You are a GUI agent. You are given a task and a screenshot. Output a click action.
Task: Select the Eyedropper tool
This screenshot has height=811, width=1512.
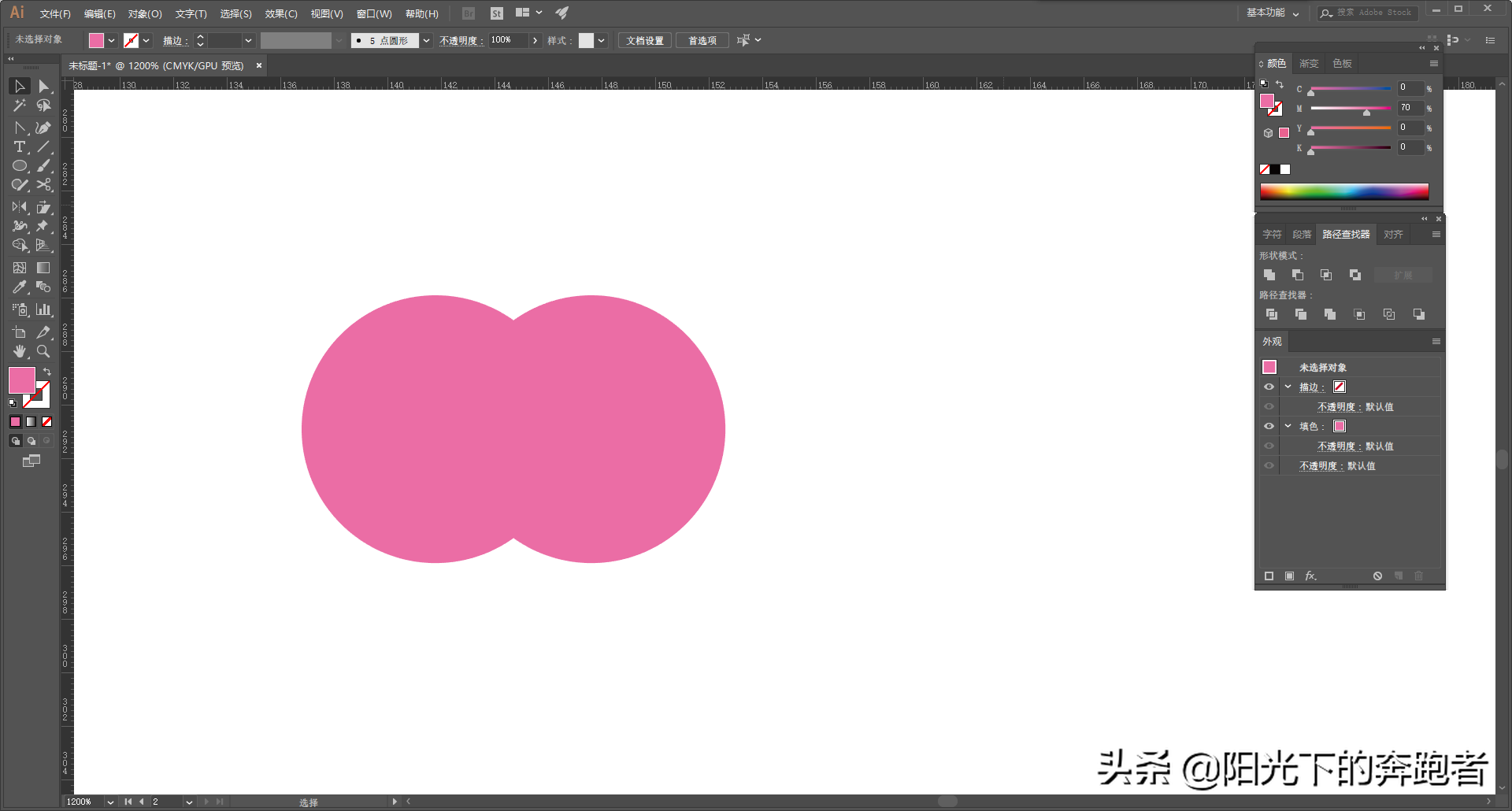tap(20, 287)
